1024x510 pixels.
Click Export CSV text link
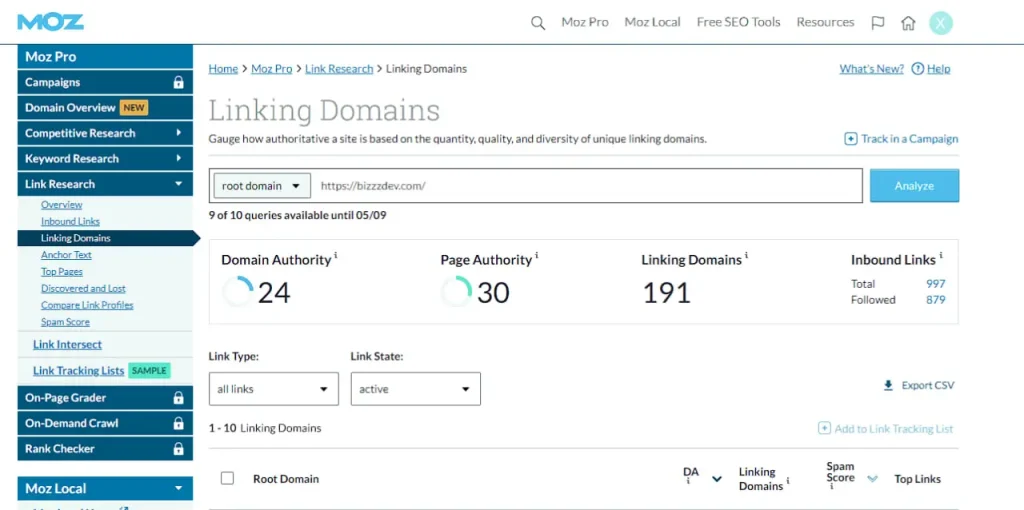[928, 386]
